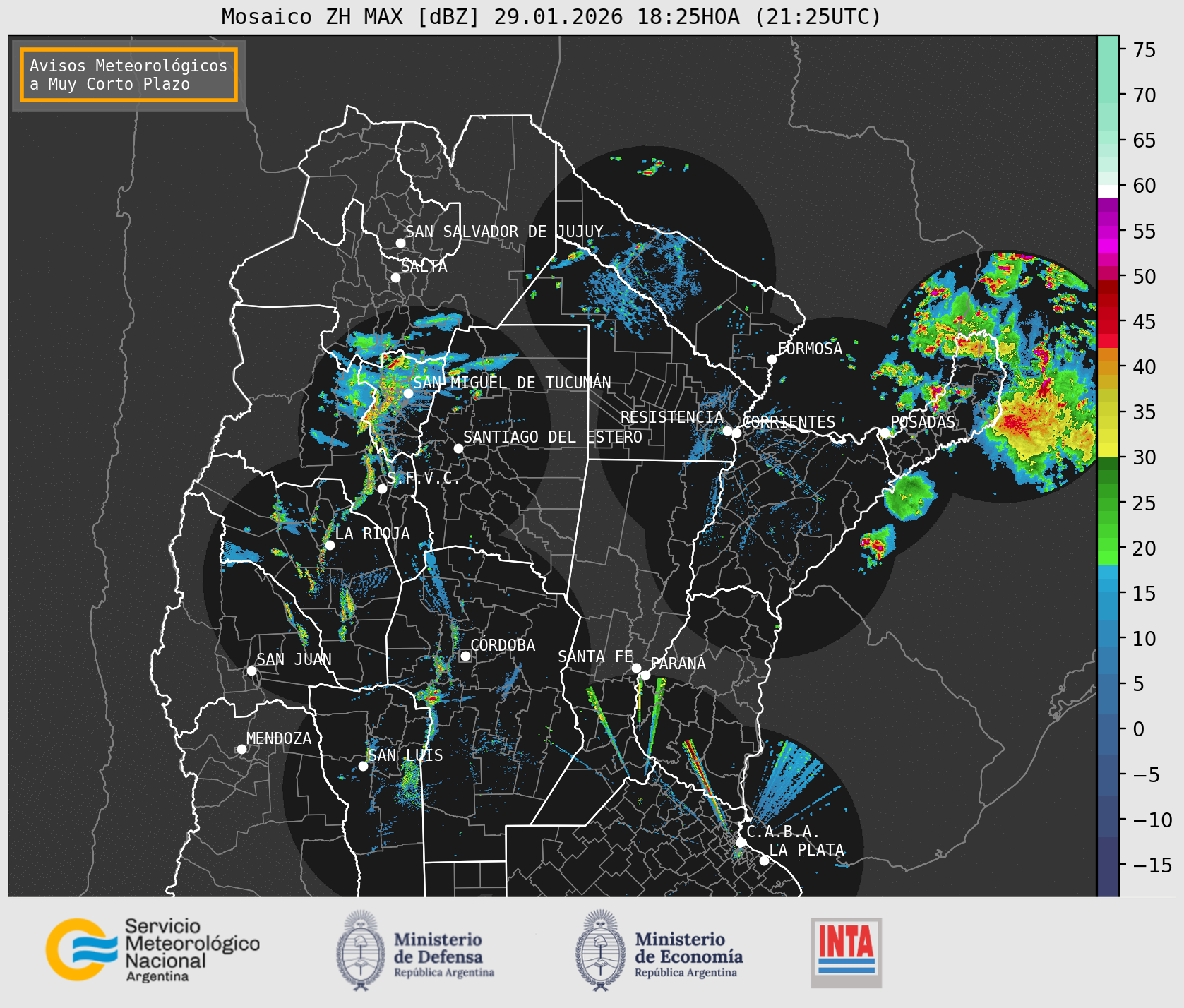Screen dimensions: 1184x1008
Task: Click the SAN MIGUEL DE TUCUMÁN label
Action: [512, 383]
